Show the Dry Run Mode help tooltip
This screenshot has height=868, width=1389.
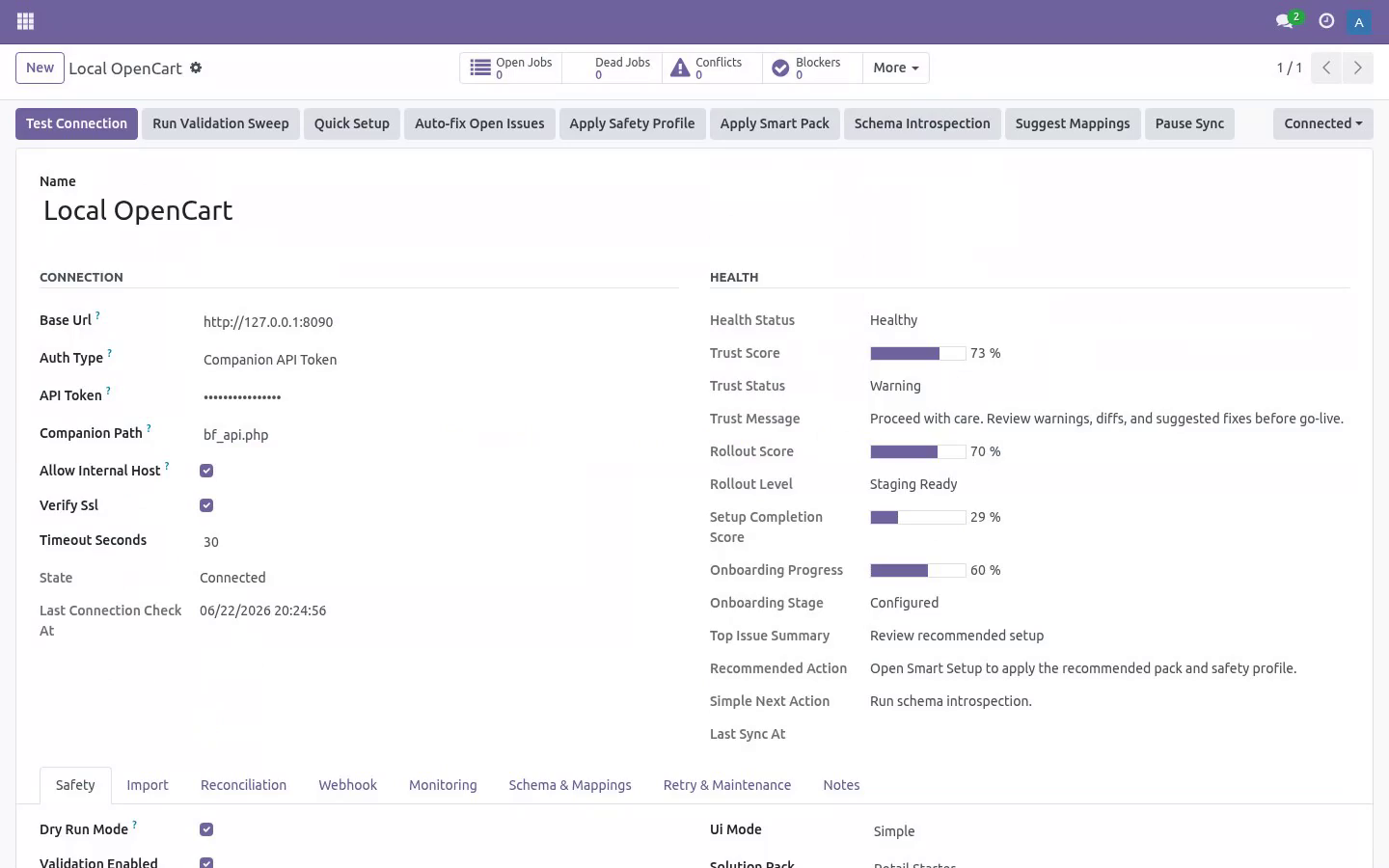click(134, 825)
